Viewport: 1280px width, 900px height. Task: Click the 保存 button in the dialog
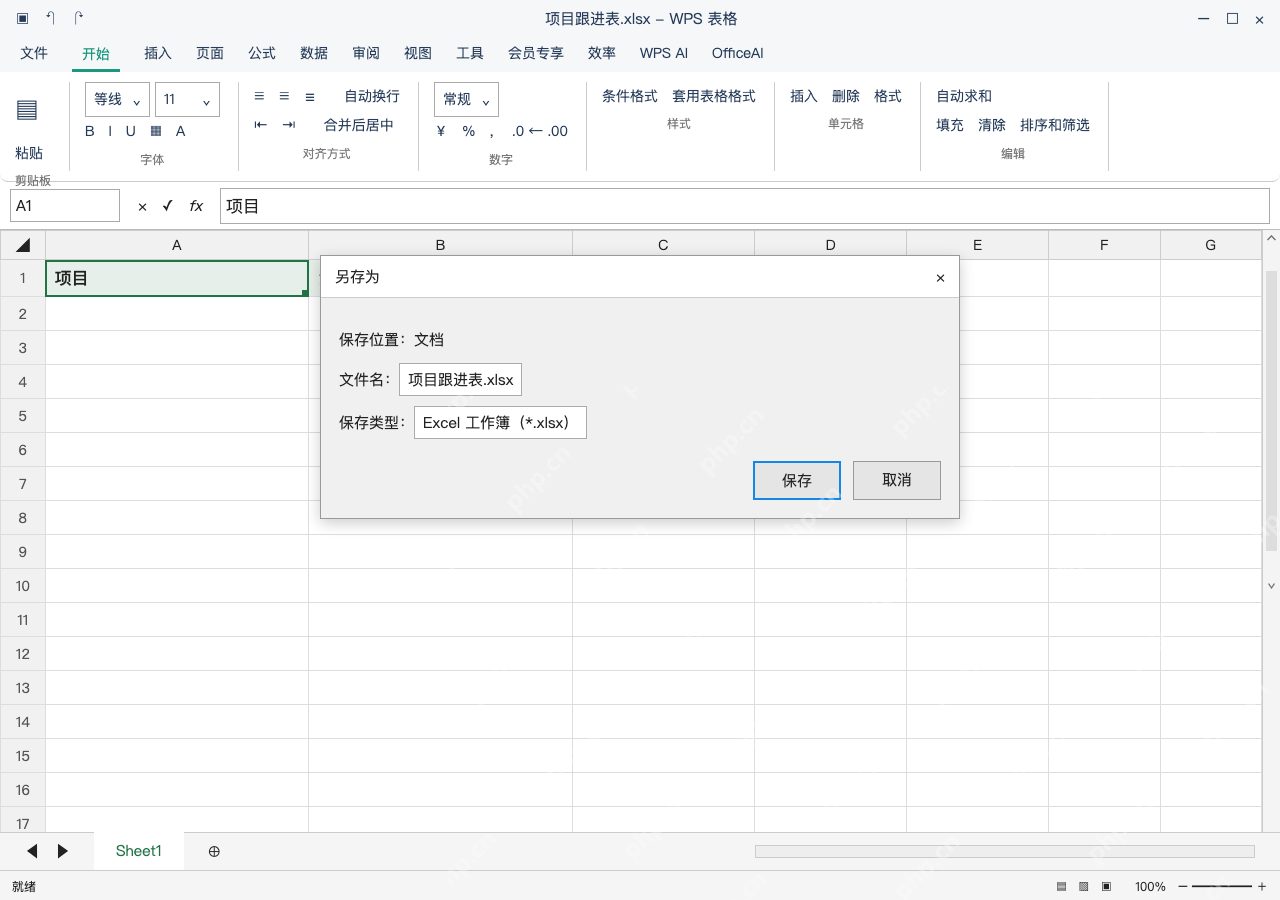click(x=797, y=480)
